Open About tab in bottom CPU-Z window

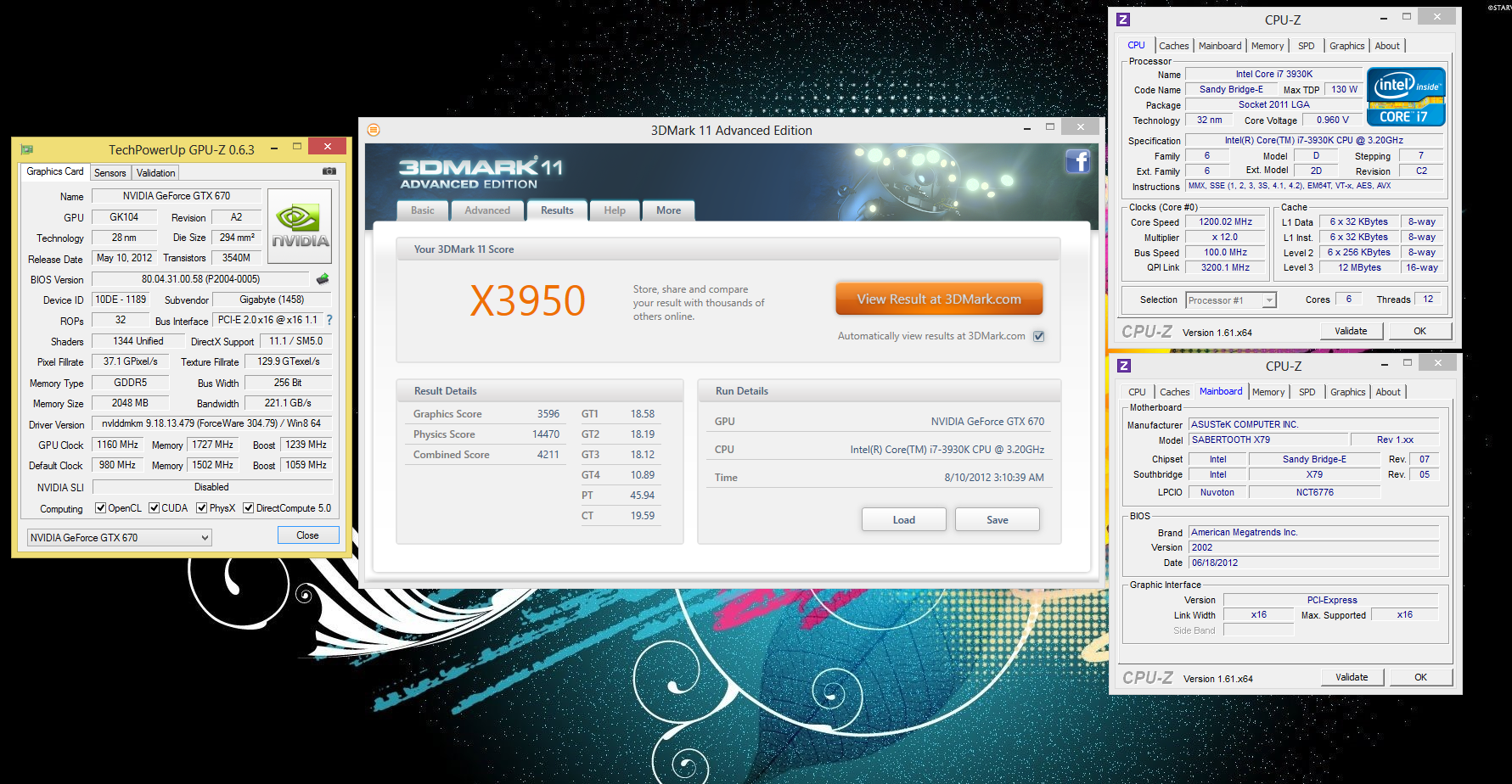1389,392
